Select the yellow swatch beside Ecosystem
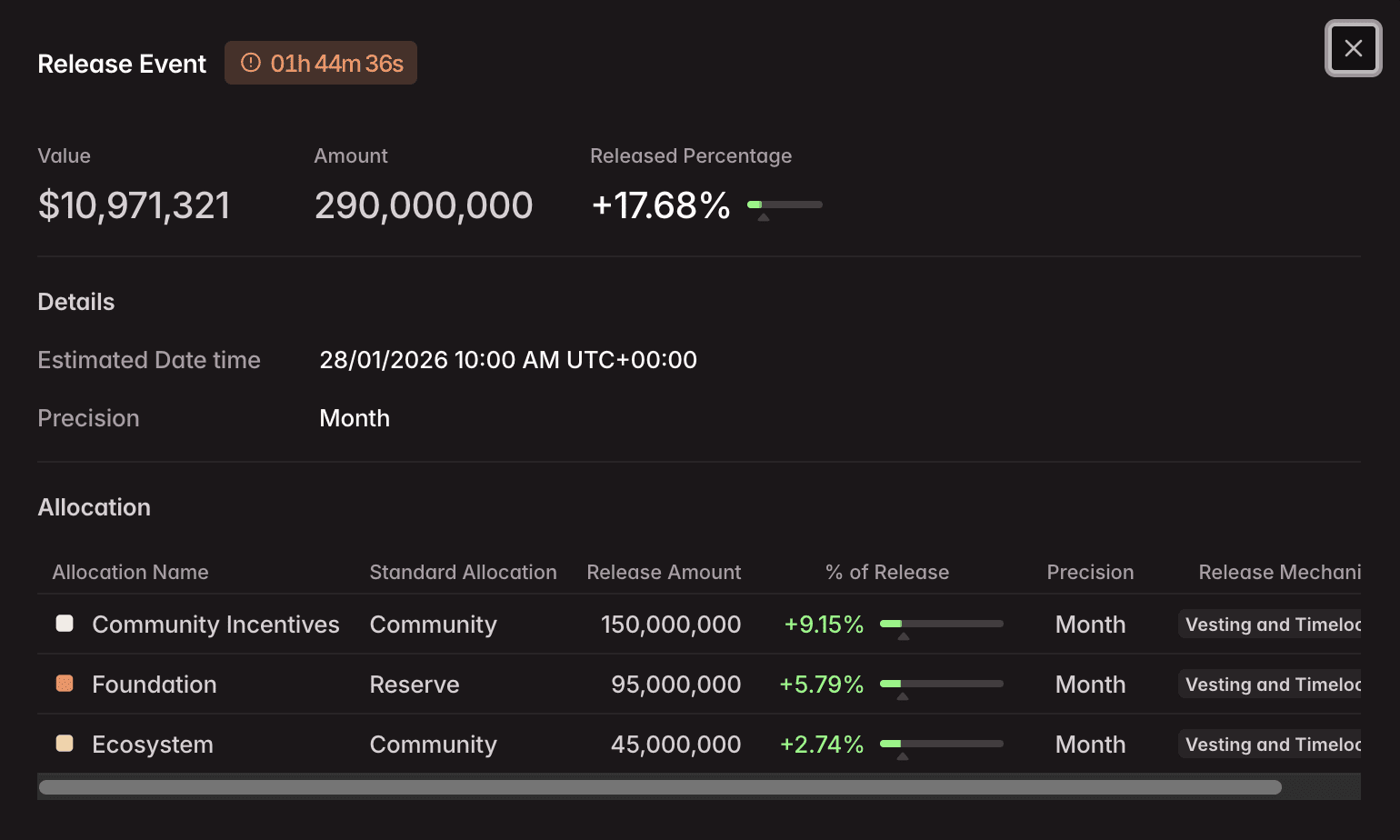 (64, 743)
